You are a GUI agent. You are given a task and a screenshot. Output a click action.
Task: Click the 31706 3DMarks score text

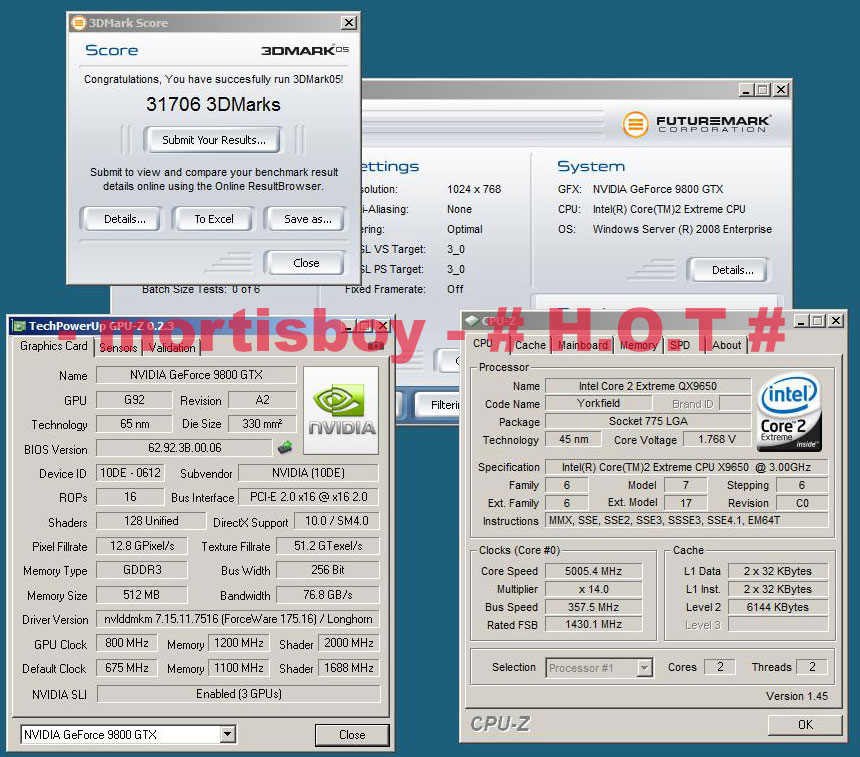point(213,104)
